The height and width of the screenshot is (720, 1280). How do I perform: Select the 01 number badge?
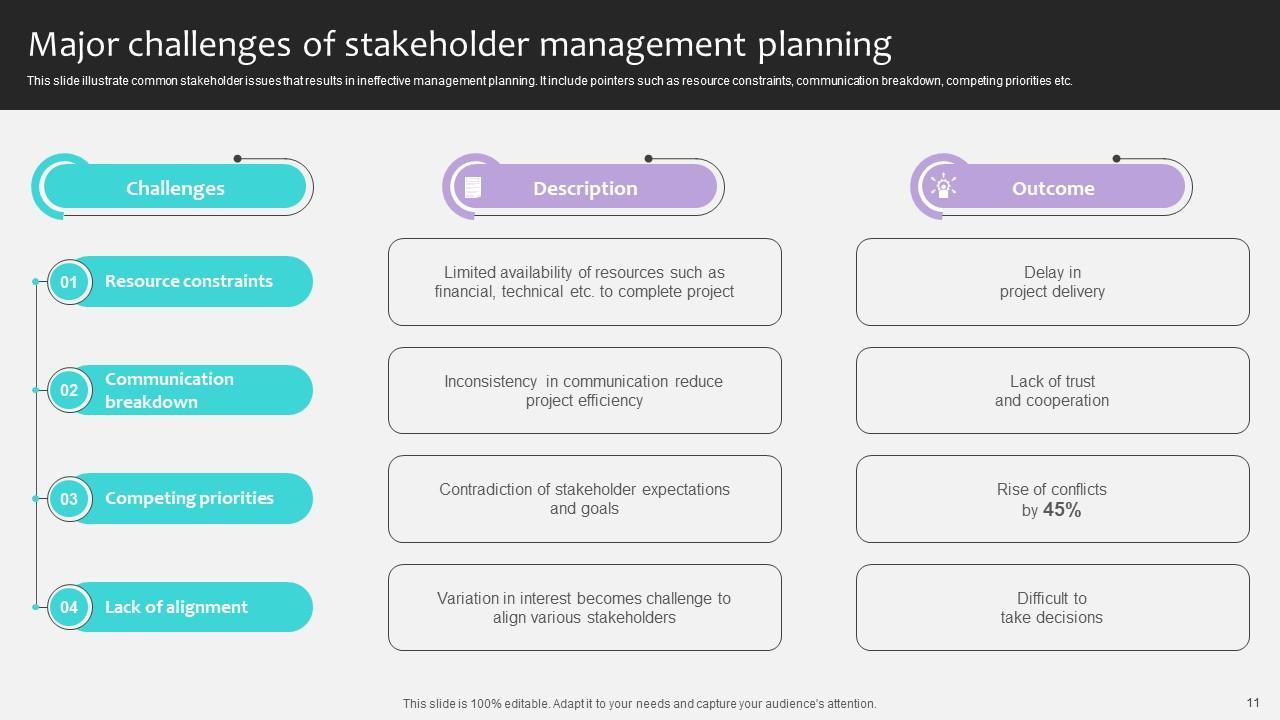69,282
